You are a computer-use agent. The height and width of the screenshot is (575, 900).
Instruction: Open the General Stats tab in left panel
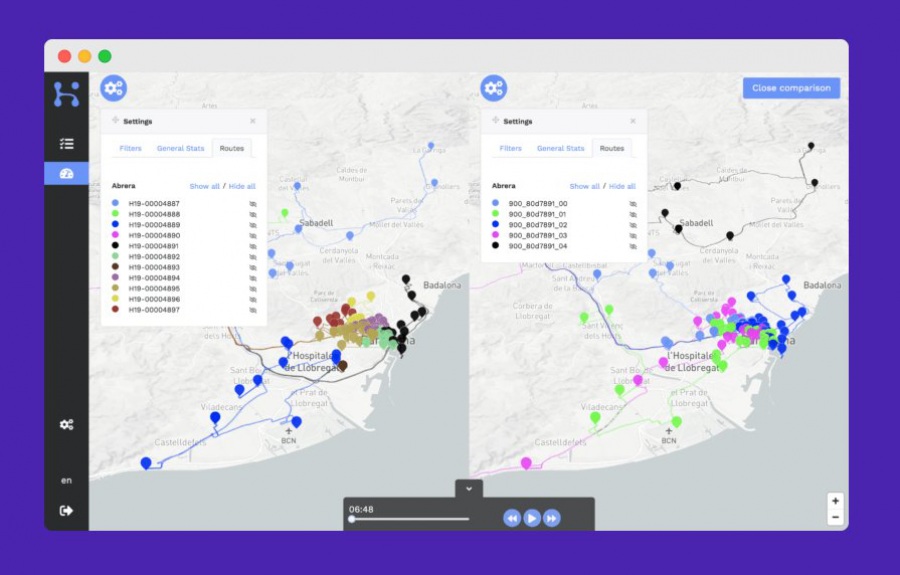pos(180,148)
